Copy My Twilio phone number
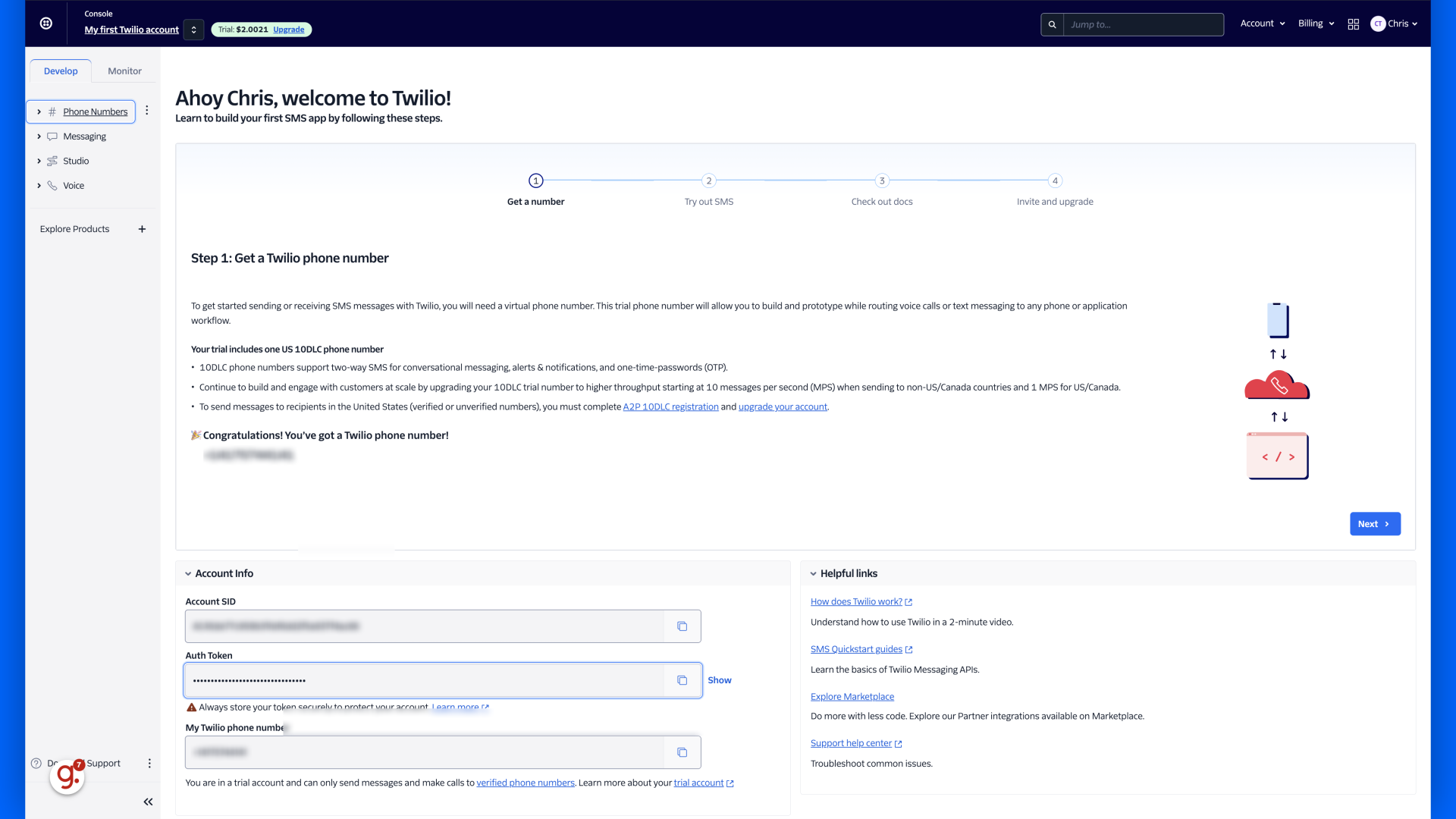This screenshot has height=819, width=1456. click(682, 752)
